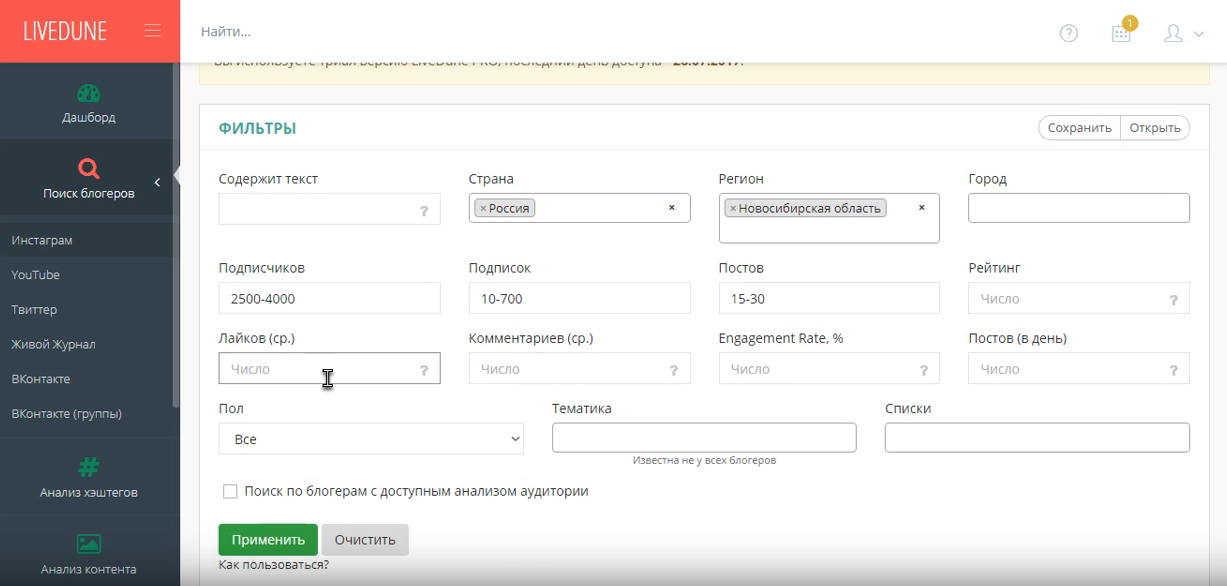Click the hint icon in Рейтинг field

(1173, 300)
